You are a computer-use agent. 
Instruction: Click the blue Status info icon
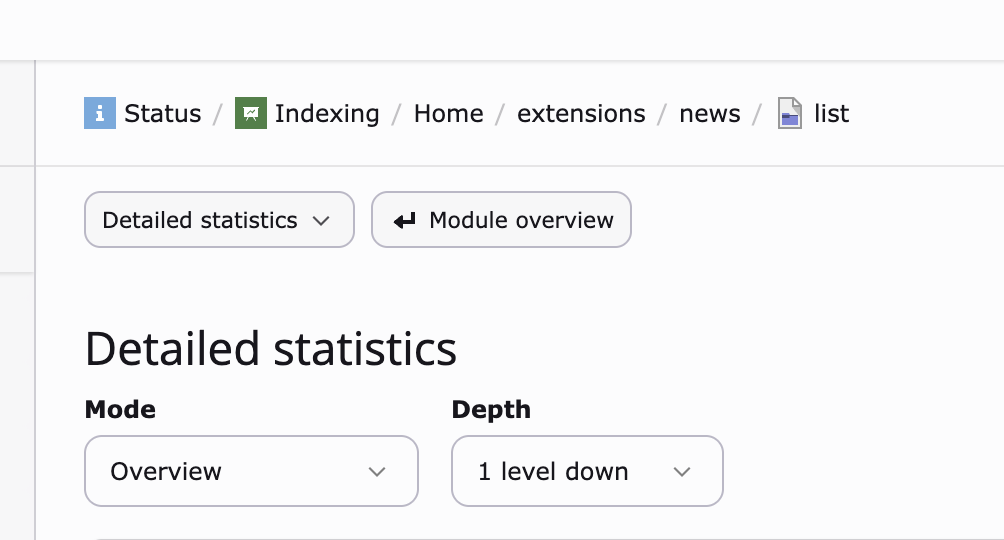(x=99, y=113)
